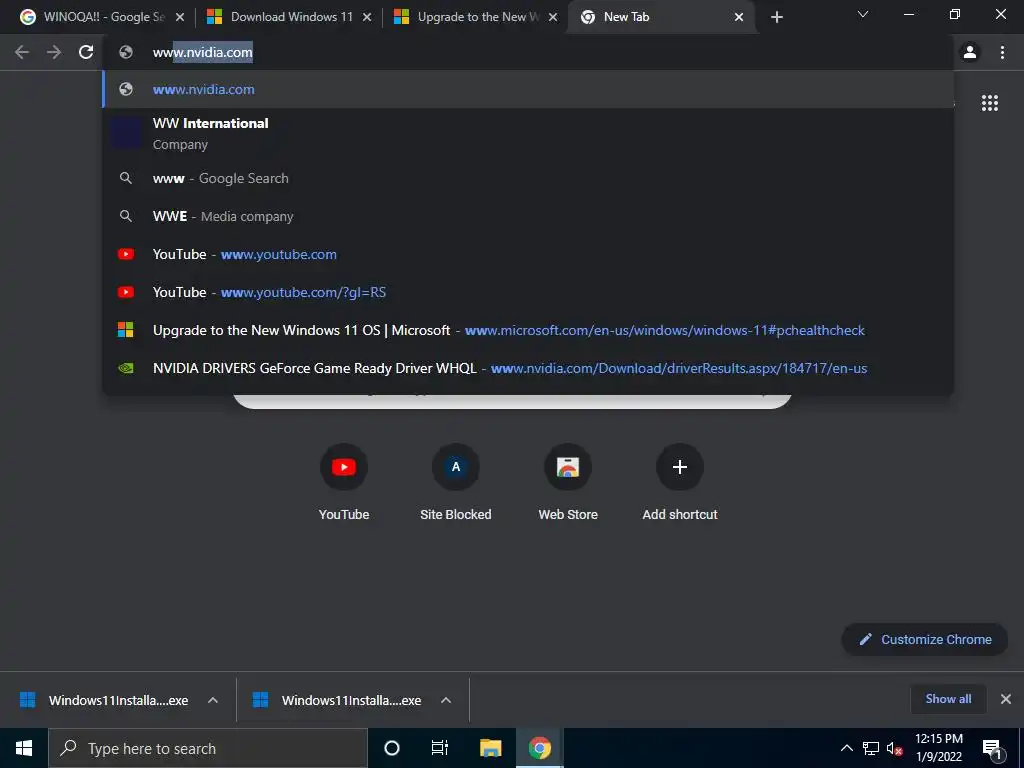Open File Explorer from the taskbar
Screen dimensions: 1024x768
(490, 748)
